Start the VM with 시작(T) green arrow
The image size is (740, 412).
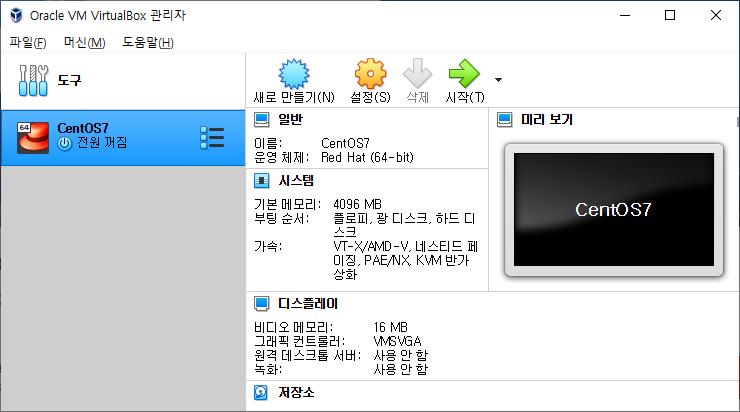pyautogui.click(x=464, y=74)
